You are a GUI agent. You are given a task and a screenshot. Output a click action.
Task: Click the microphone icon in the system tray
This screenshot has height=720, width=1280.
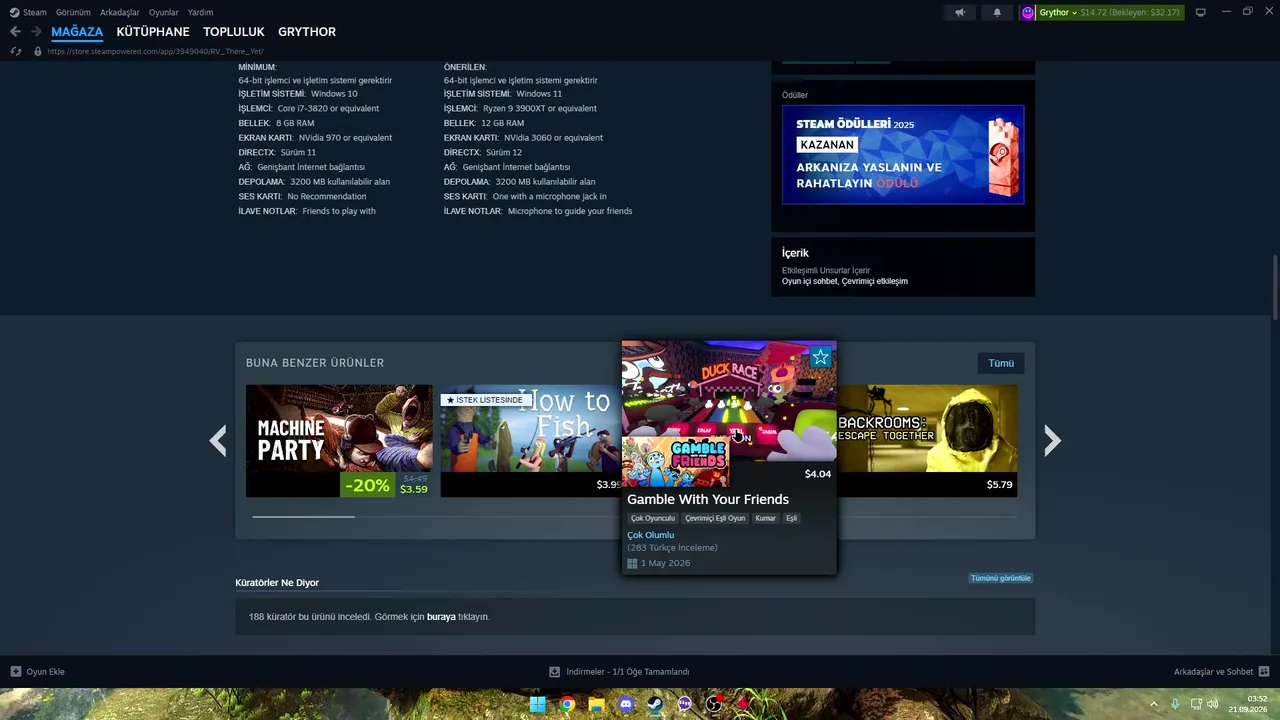[1175, 704]
